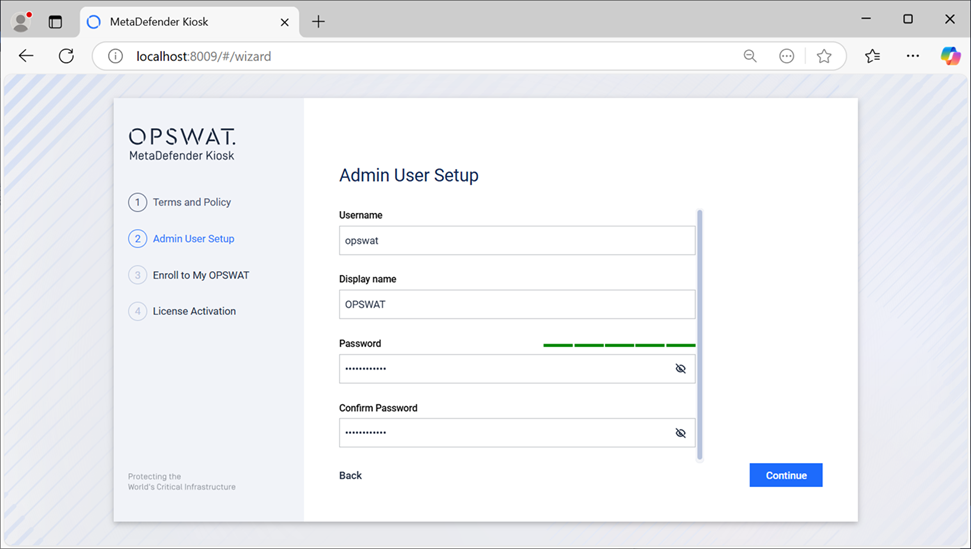Viewport: 971px width, 549px height.
Task: Click the Back link
Action: pos(350,475)
